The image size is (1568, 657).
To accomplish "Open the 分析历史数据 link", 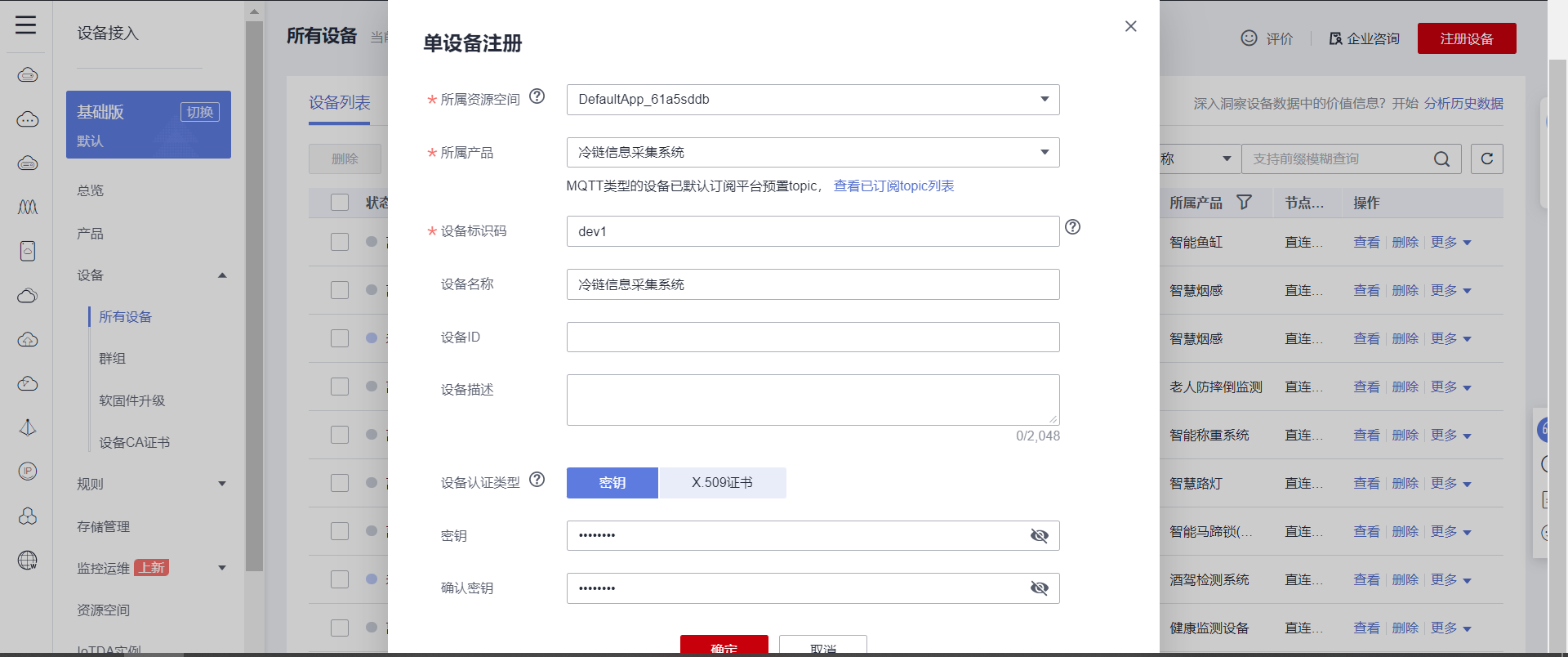I will tap(1463, 104).
